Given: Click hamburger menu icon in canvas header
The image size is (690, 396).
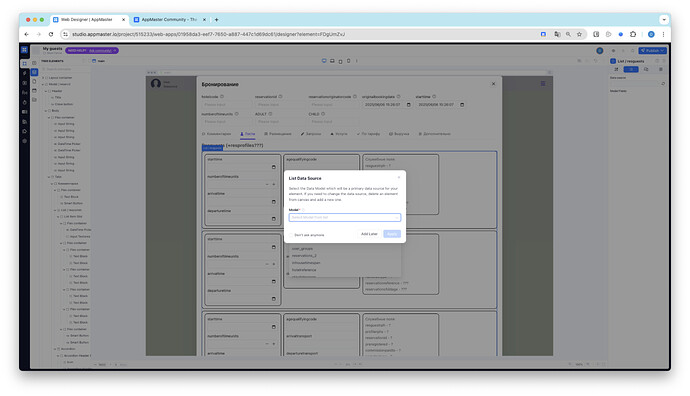Looking at the screenshot, I should [x=543, y=84].
